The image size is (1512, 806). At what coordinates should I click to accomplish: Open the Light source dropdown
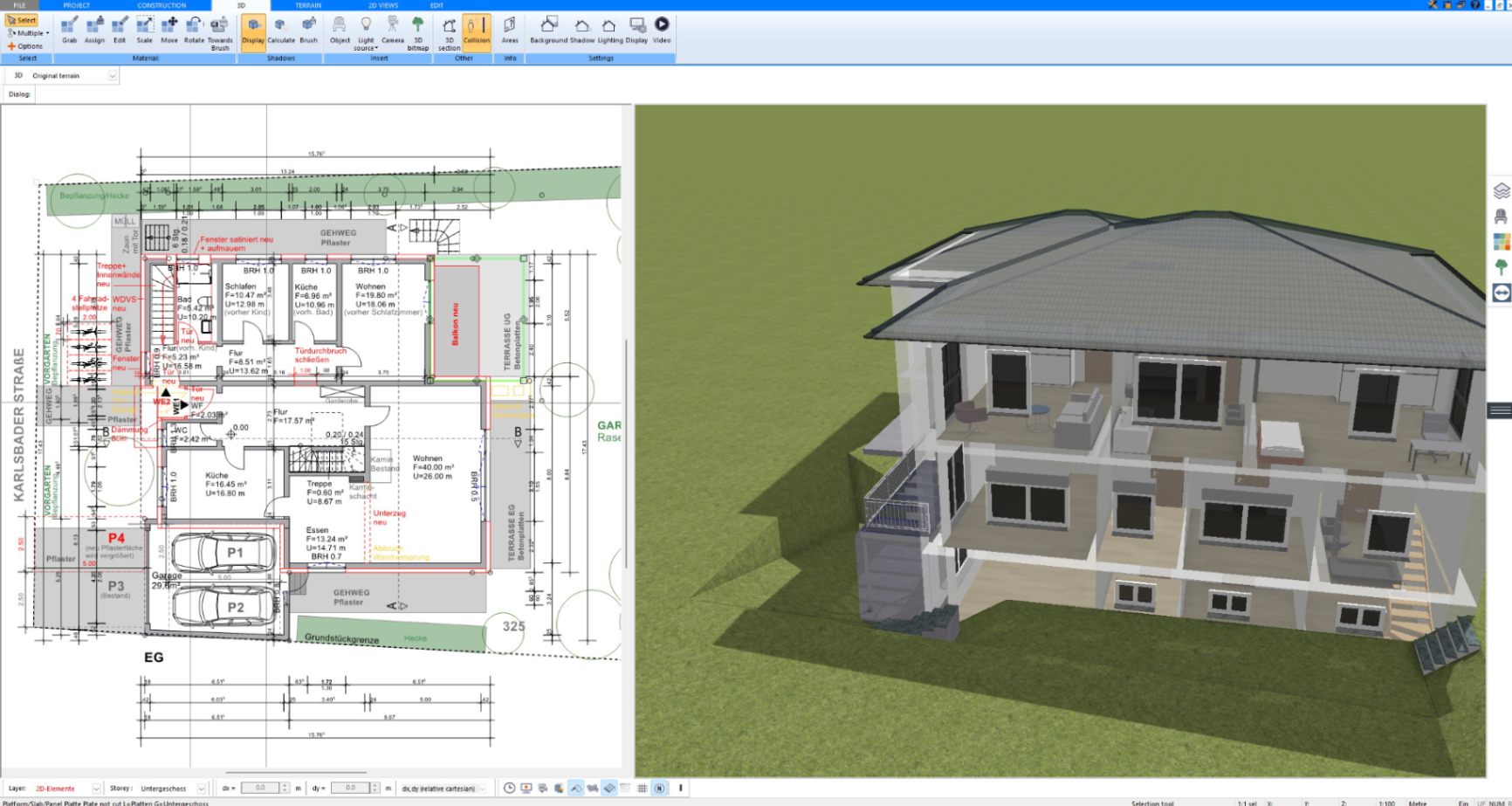pyautogui.click(x=366, y=33)
